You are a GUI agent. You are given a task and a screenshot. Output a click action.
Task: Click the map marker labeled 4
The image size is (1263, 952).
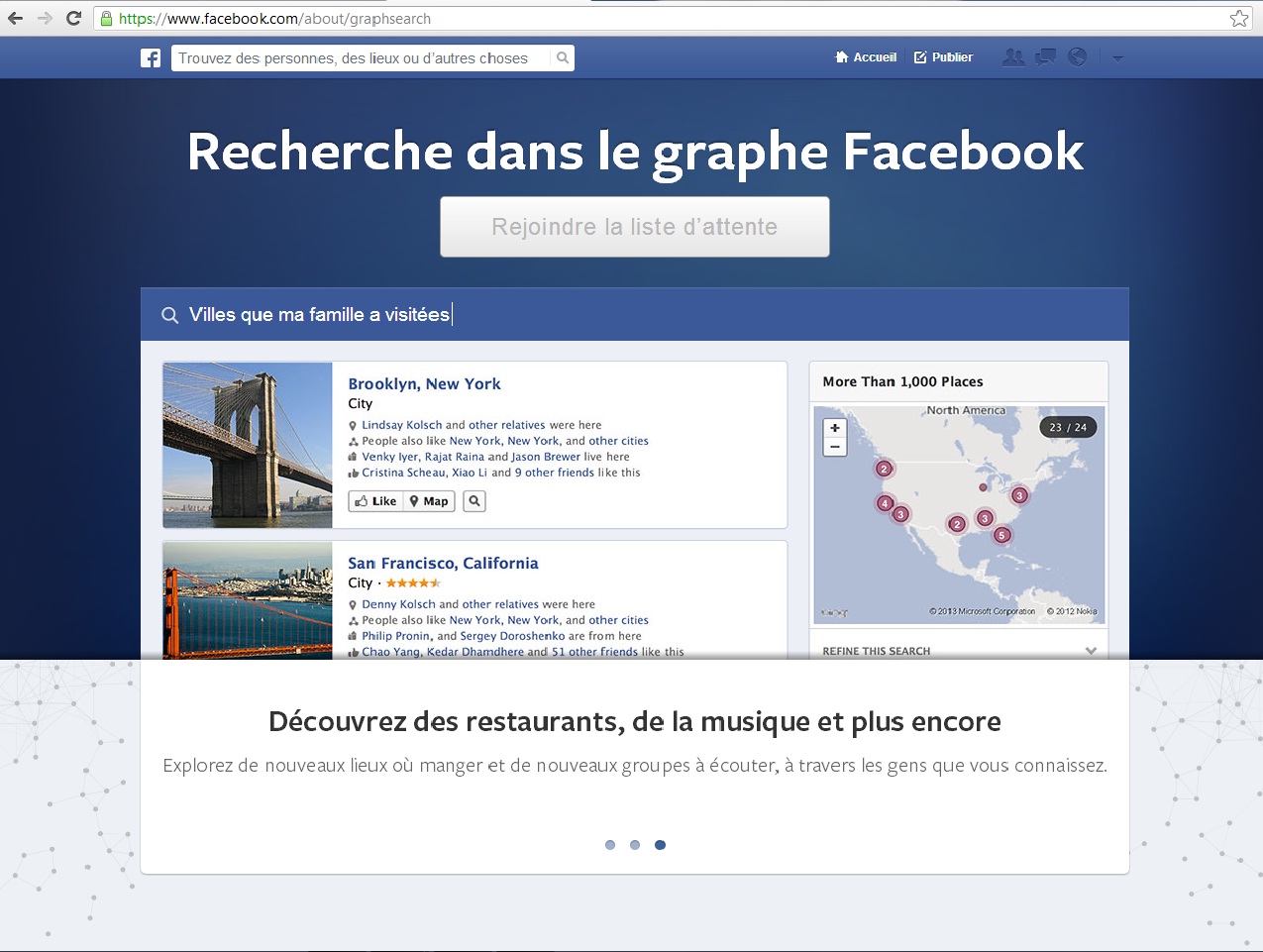885,503
